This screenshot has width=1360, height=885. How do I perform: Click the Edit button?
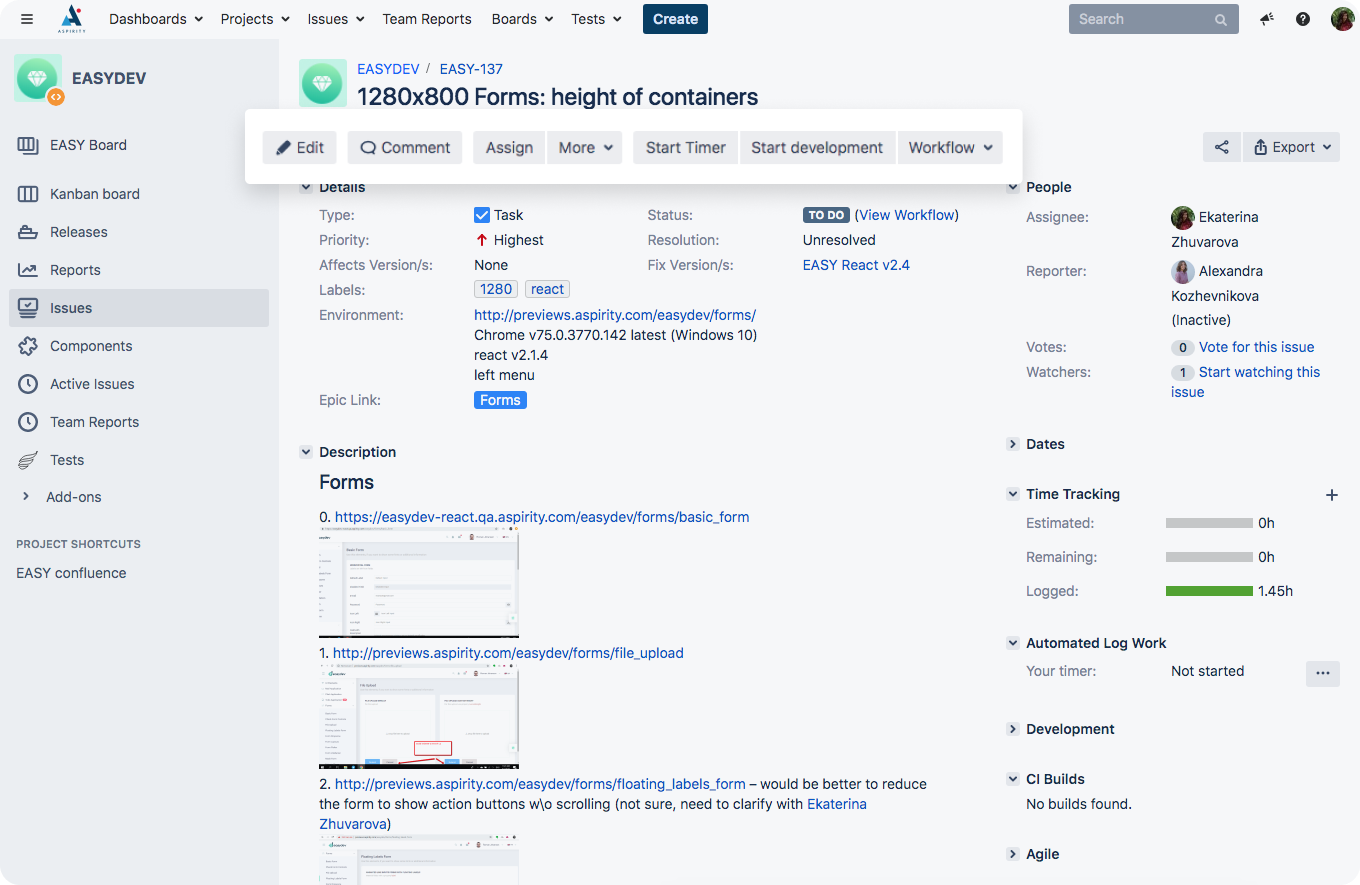click(300, 148)
